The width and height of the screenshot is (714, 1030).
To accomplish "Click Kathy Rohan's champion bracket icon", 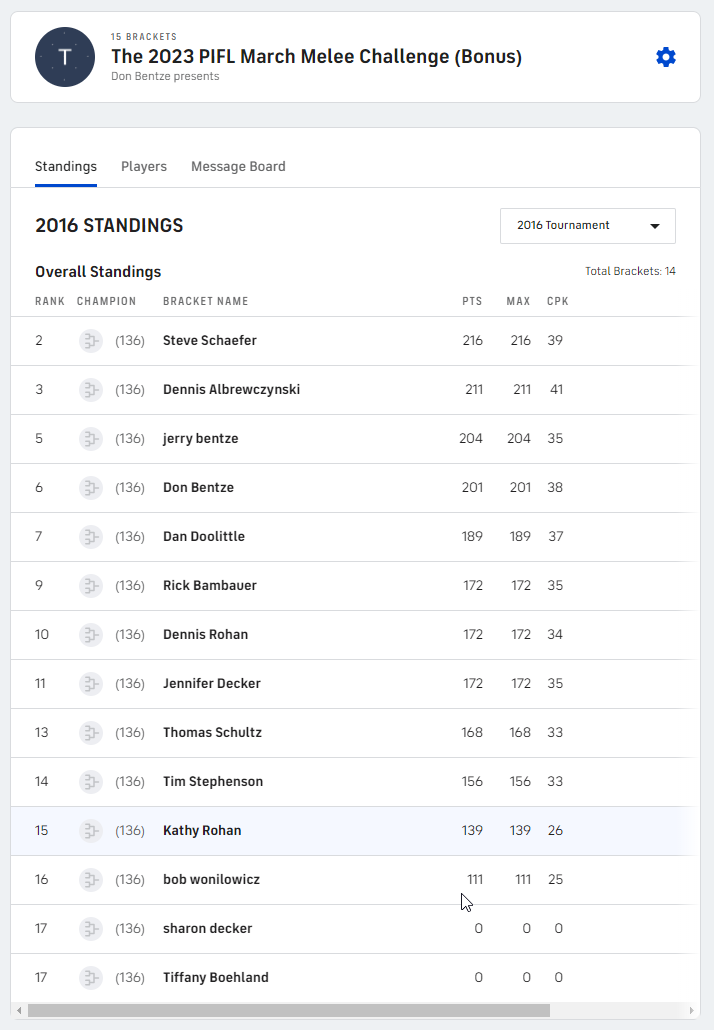I will [91, 831].
